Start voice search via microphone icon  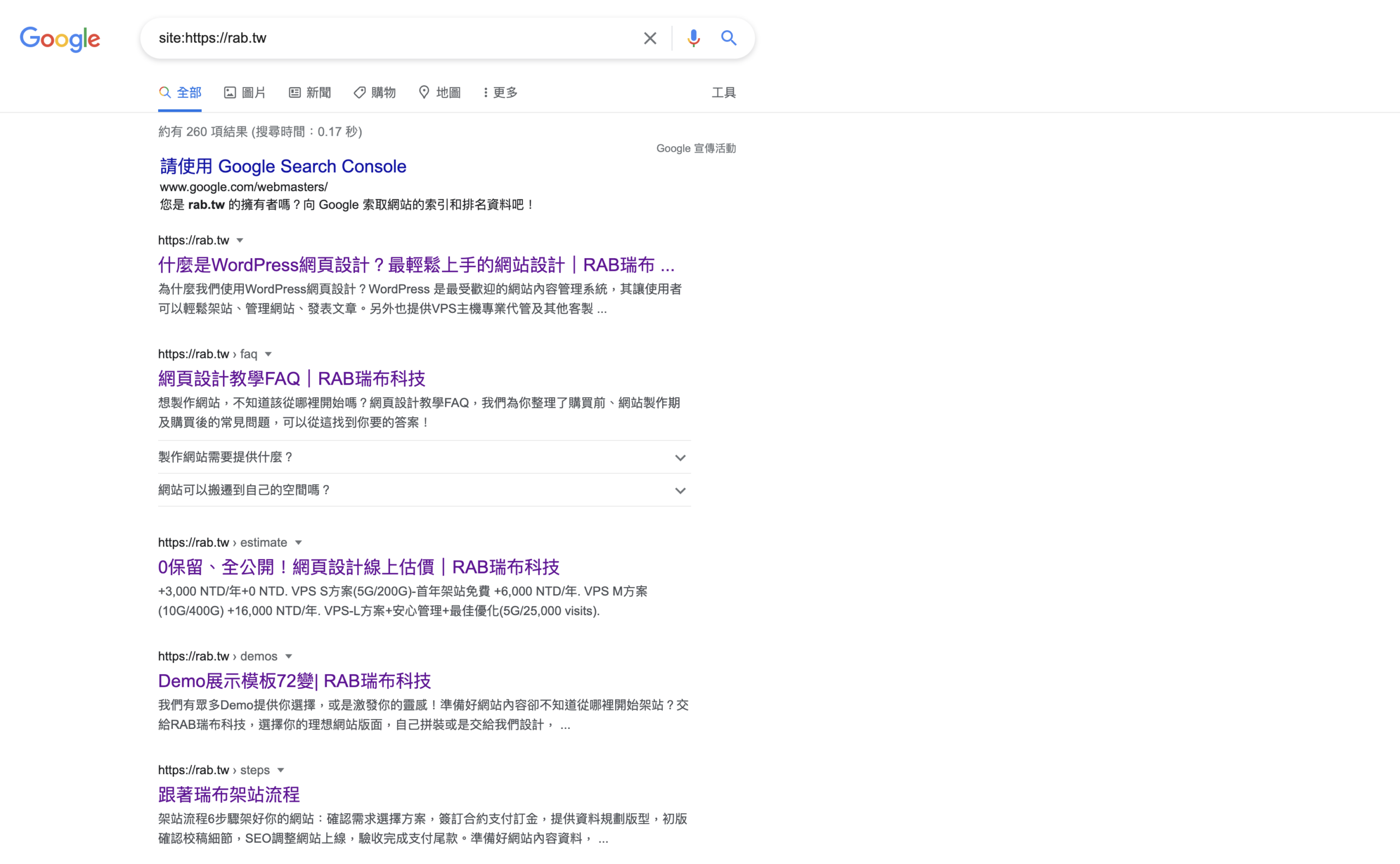pyautogui.click(x=693, y=38)
